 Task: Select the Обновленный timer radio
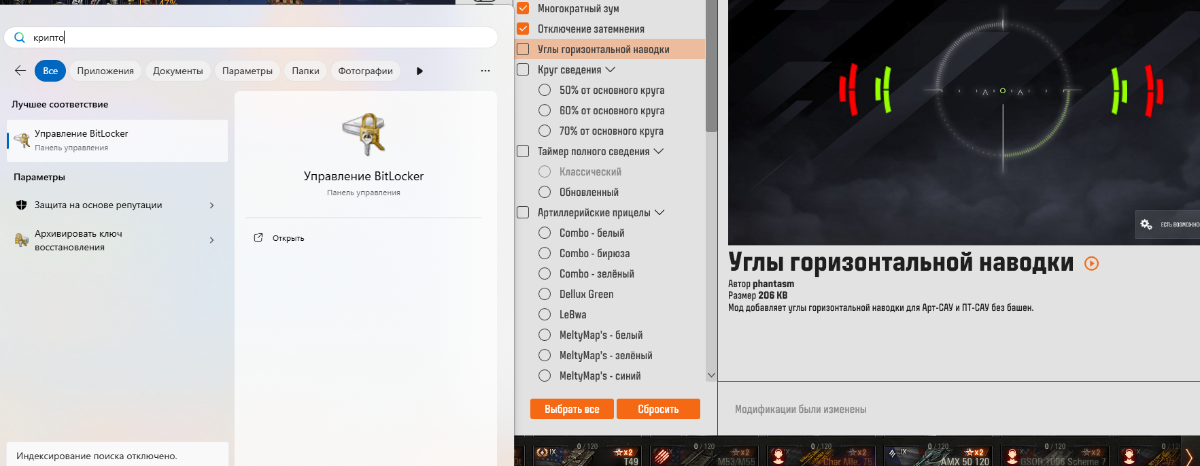pos(545,192)
